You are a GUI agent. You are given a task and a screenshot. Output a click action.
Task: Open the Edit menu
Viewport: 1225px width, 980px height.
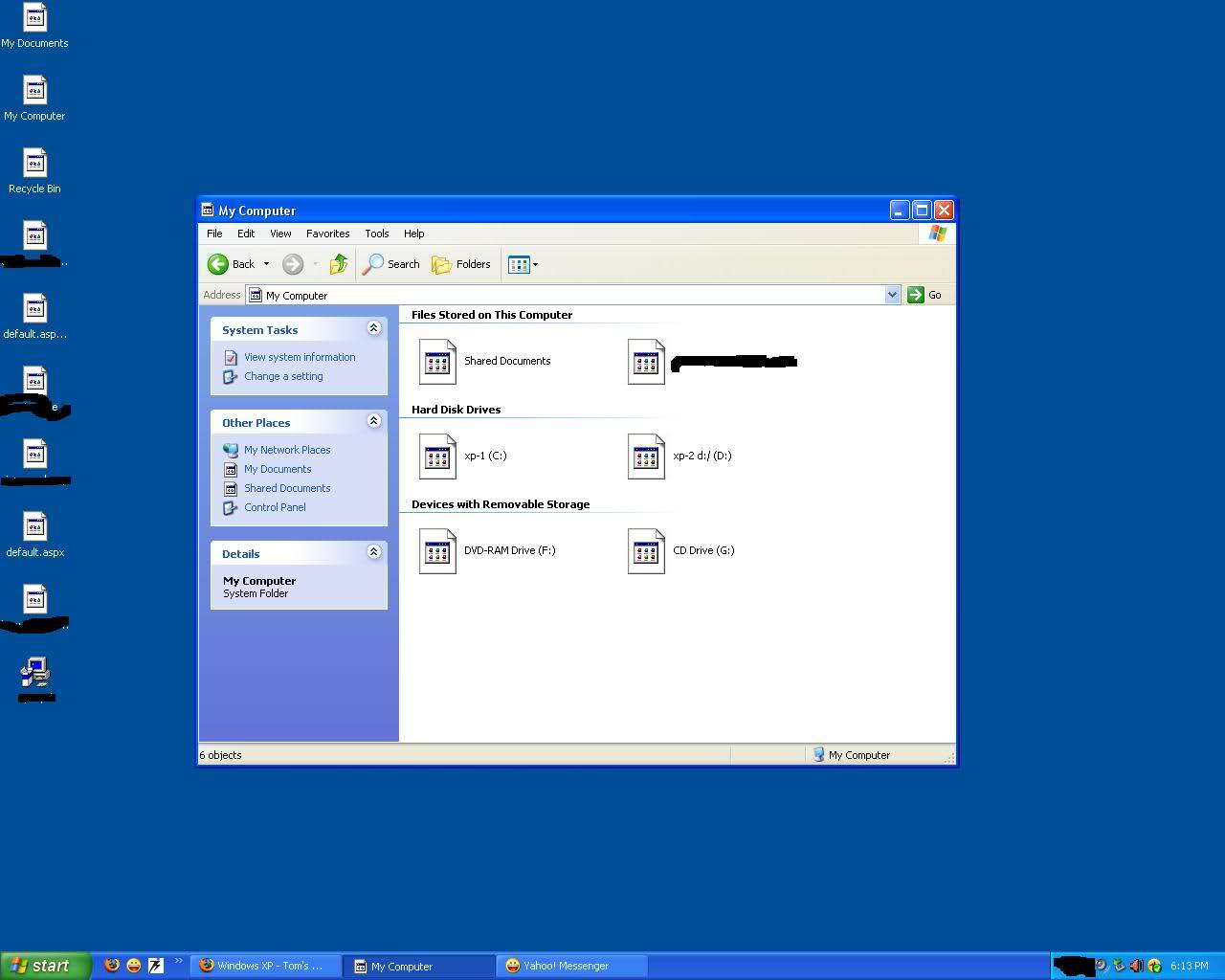(246, 234)
